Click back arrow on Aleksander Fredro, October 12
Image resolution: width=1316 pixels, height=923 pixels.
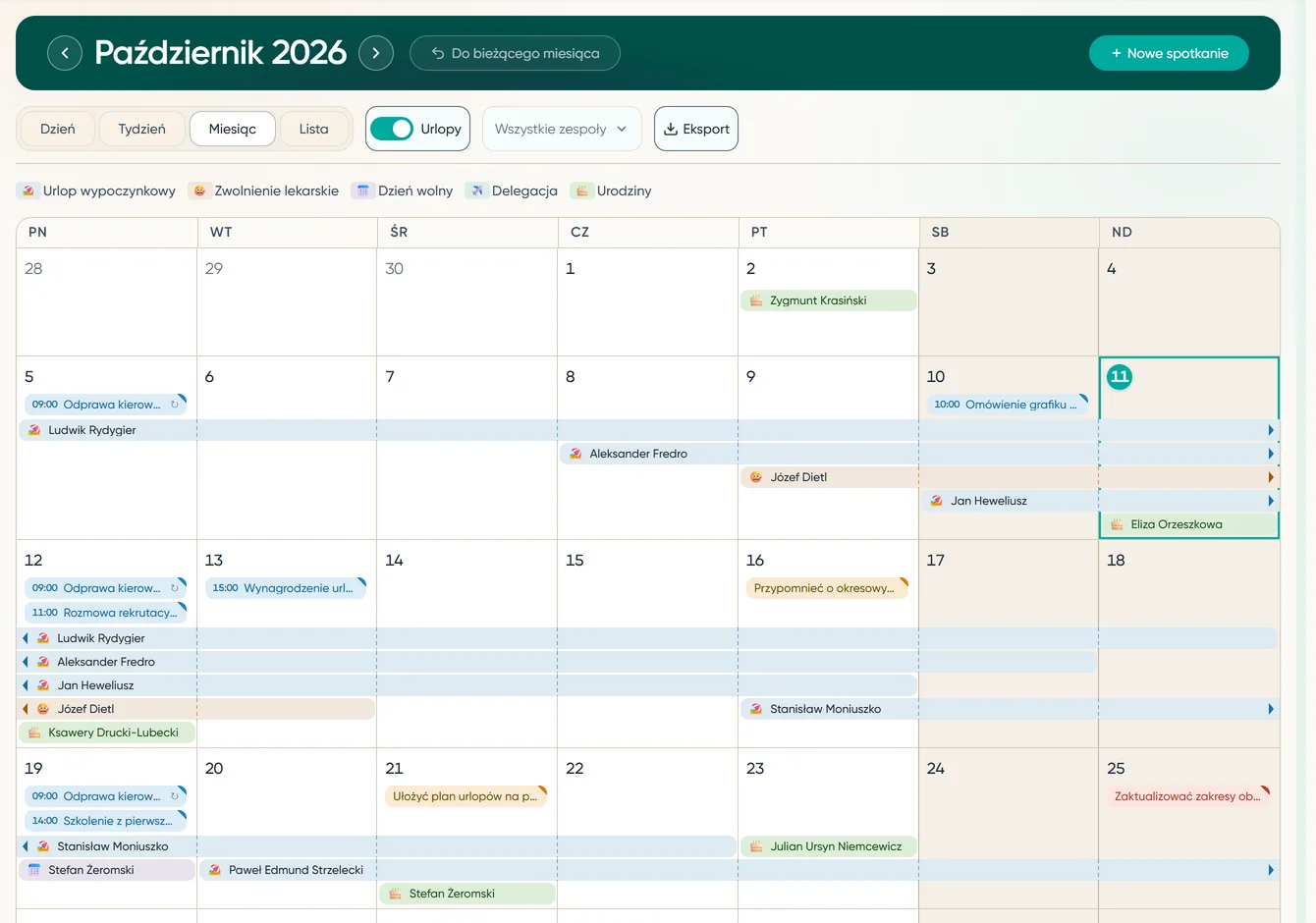click(26, 662)
